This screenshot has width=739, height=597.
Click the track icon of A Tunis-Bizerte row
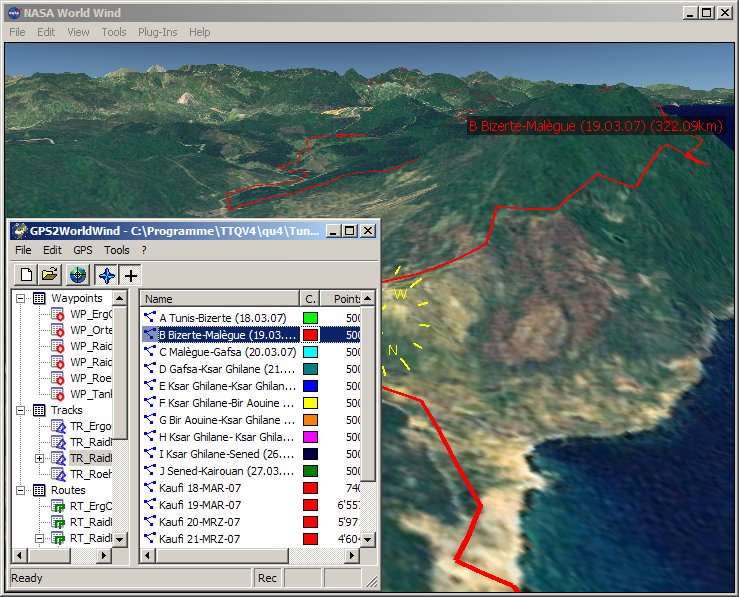[150, 317]
